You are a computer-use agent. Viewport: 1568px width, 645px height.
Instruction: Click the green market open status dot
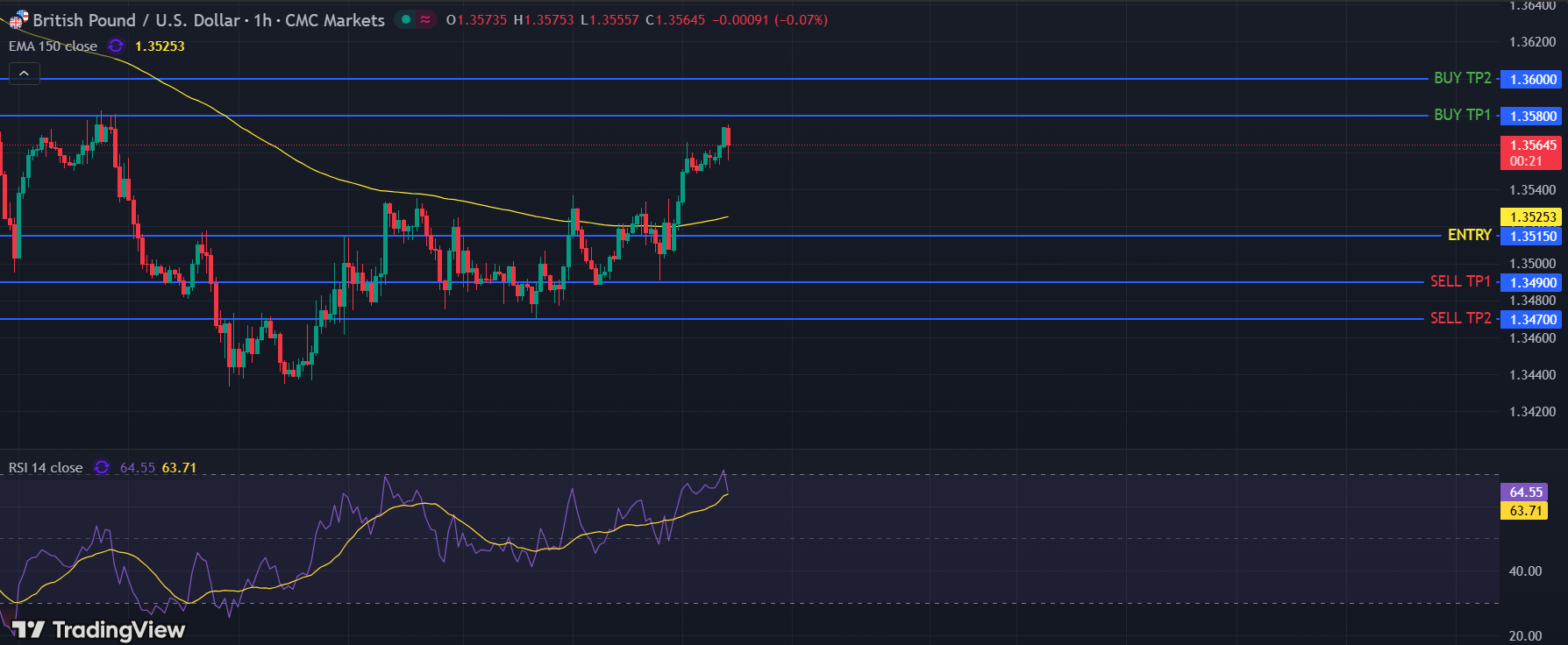pos(406,19)
